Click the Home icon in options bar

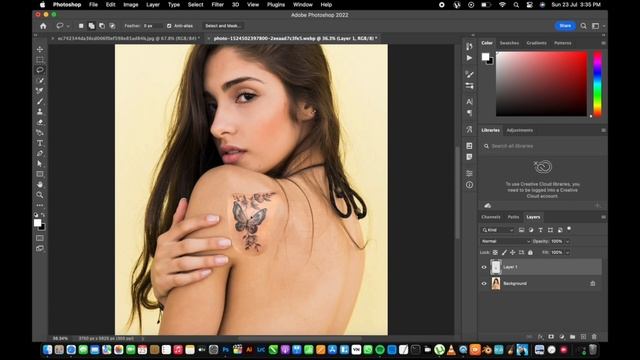coord(43,26)
